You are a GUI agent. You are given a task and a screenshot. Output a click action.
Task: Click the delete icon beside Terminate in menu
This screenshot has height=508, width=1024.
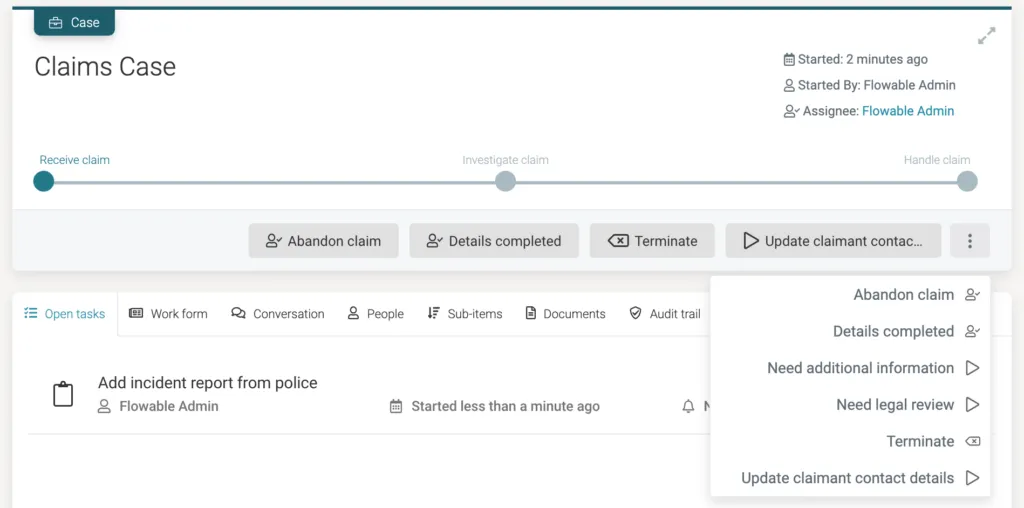click(972, 441)
